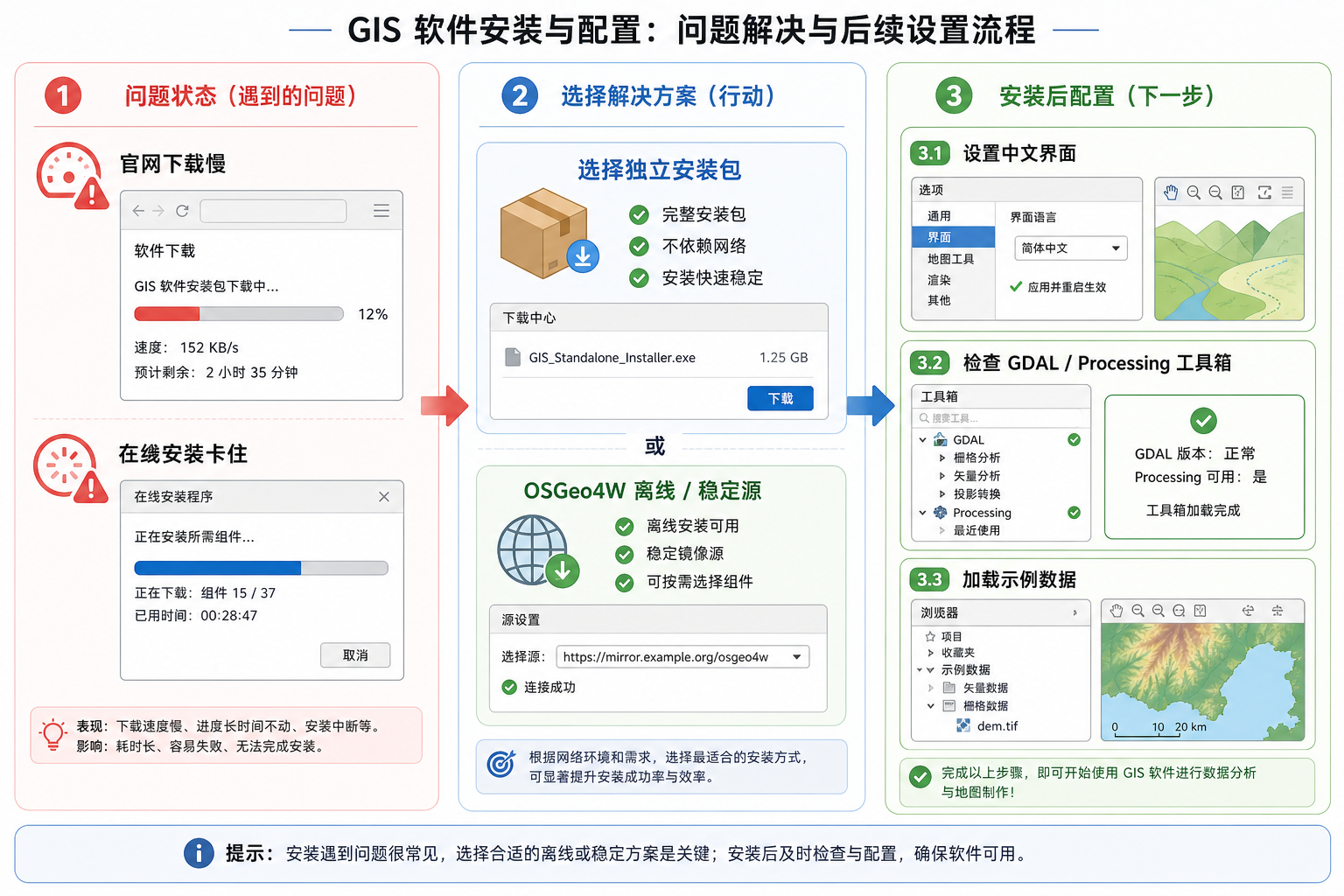Viewport: 1344px width, 896px height.
Task: Click the reload icon in 软件下载 browser
Action: 182,211
